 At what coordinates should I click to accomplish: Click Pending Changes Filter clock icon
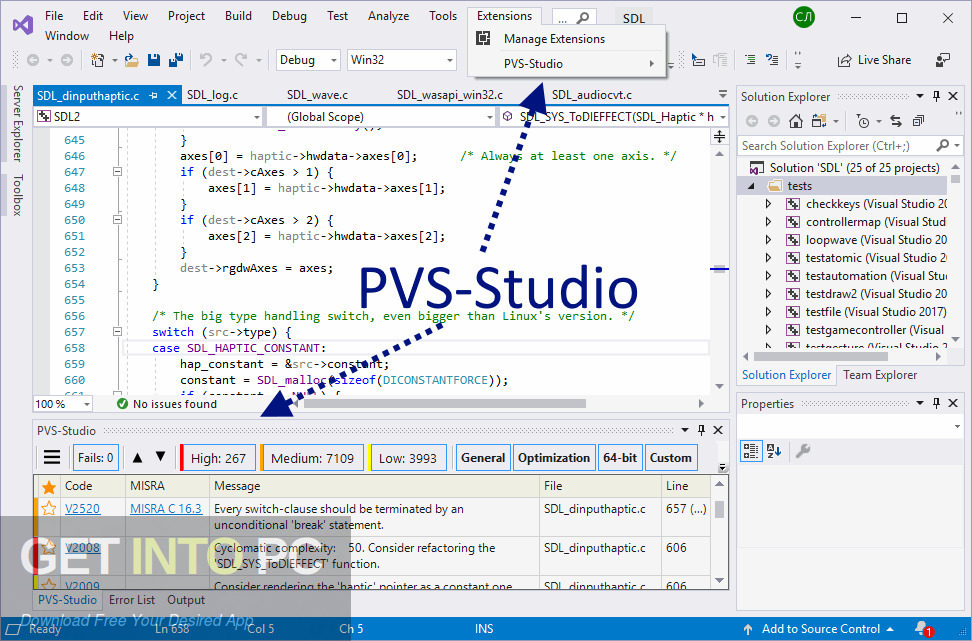tap(863, 121)
